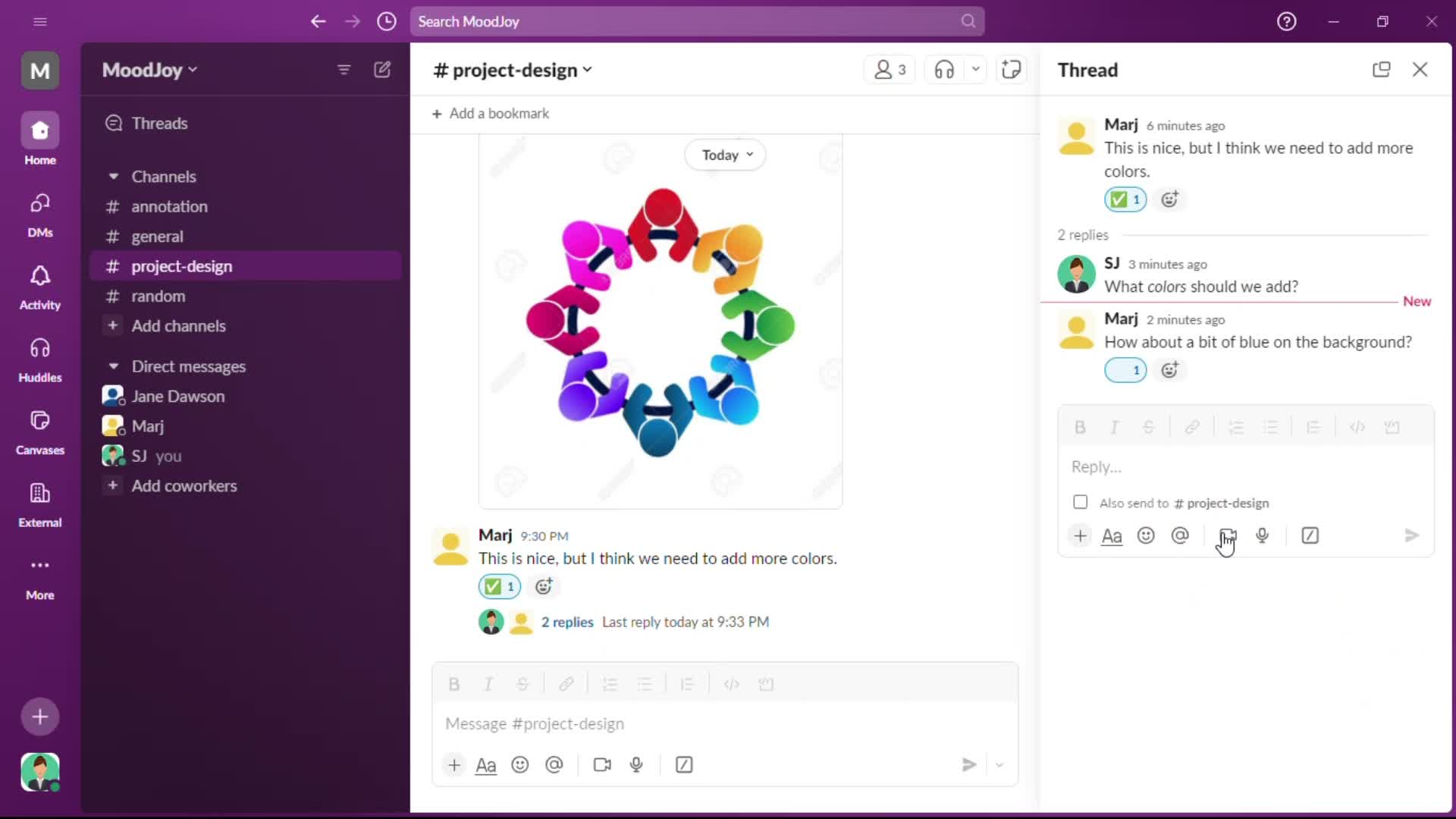Click the bold formatting icon in thread
Image resolution: width=1456 pixels, height=819 pixels.
(1080, 426)
